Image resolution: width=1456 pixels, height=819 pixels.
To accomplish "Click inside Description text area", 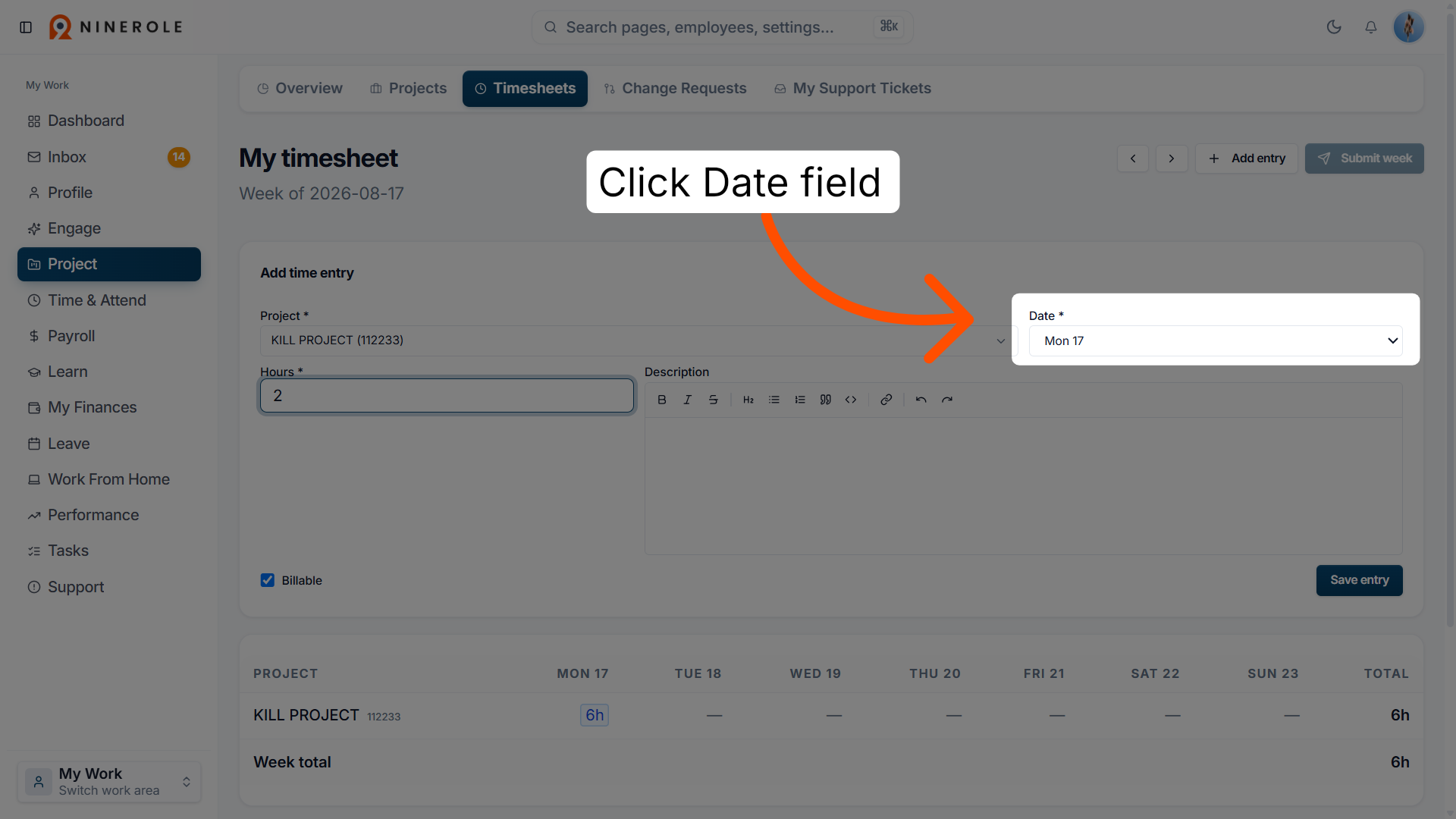I will point(1023,485).
